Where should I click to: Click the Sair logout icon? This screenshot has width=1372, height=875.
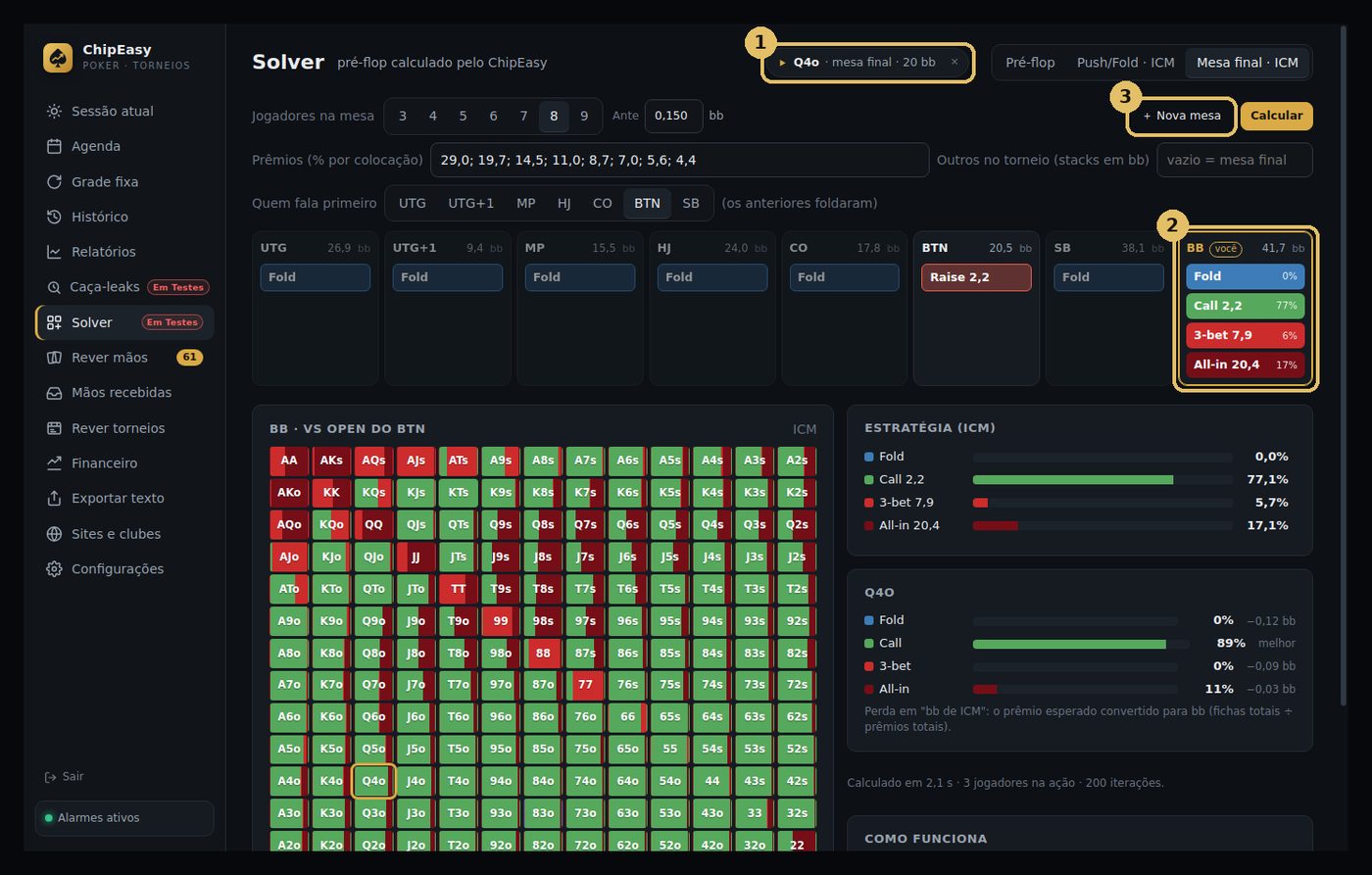click(x=51, y=777)
